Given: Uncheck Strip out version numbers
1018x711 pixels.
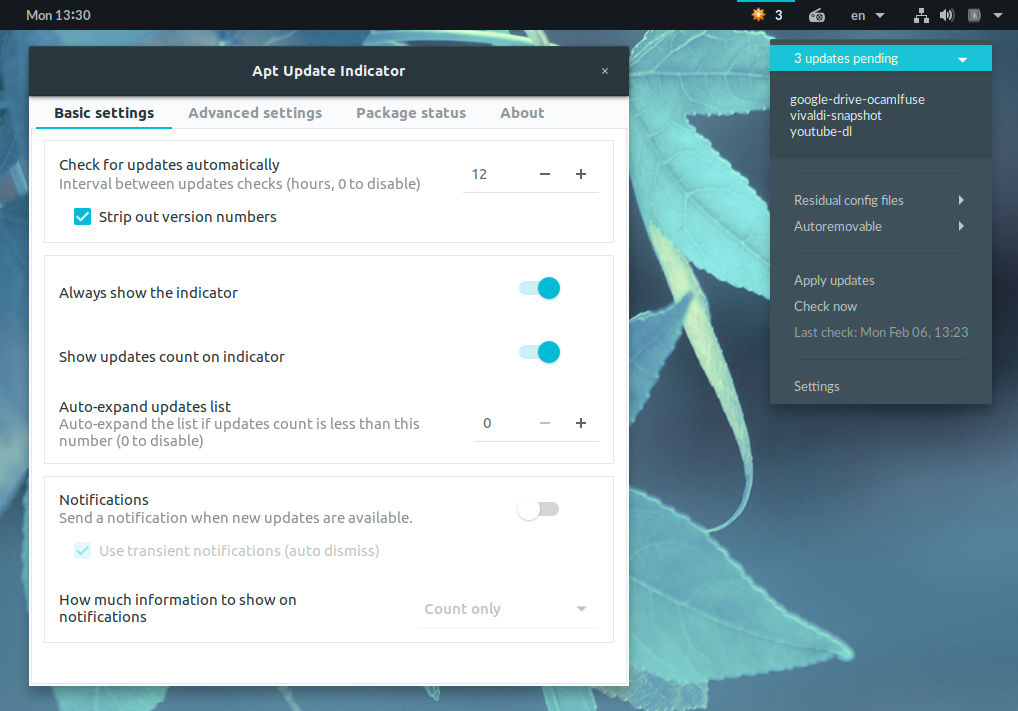Looking at the screenshot, I should (x=82, y=217).
